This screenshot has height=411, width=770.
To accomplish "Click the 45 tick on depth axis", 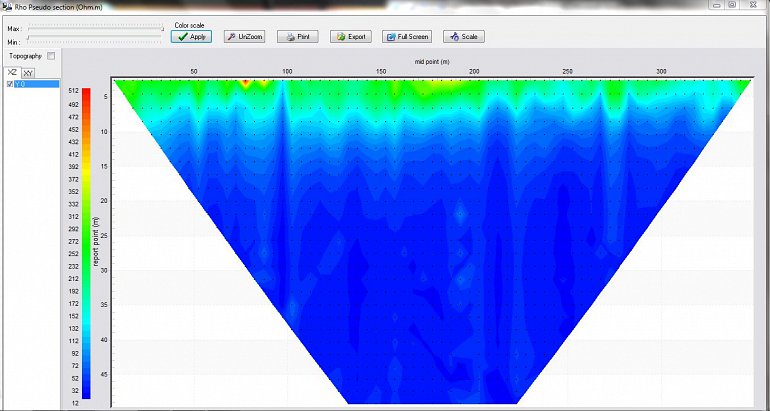I will tap(104, 375).
